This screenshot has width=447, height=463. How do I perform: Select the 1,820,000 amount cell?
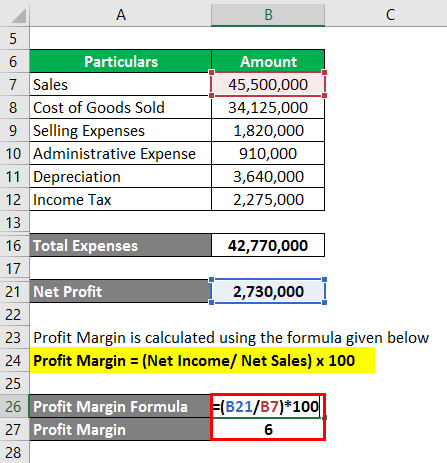click(x=268, y=130)
